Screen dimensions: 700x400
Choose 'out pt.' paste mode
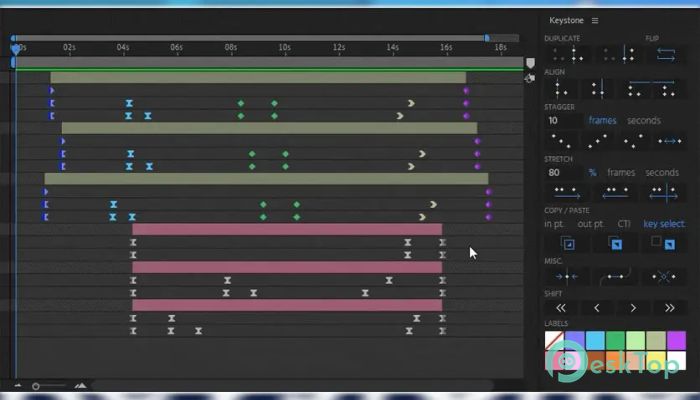[591, 224]
